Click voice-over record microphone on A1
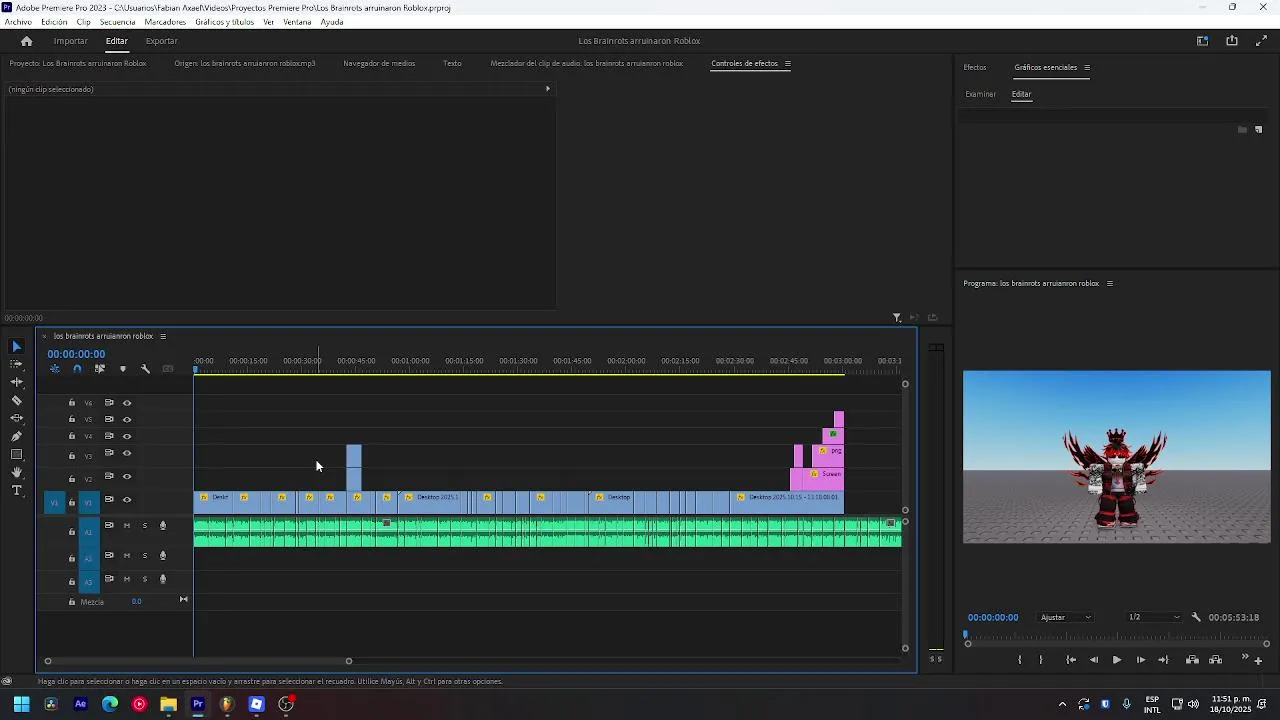The width and height of the screenshot is (1280, 720). pos(163,526)
